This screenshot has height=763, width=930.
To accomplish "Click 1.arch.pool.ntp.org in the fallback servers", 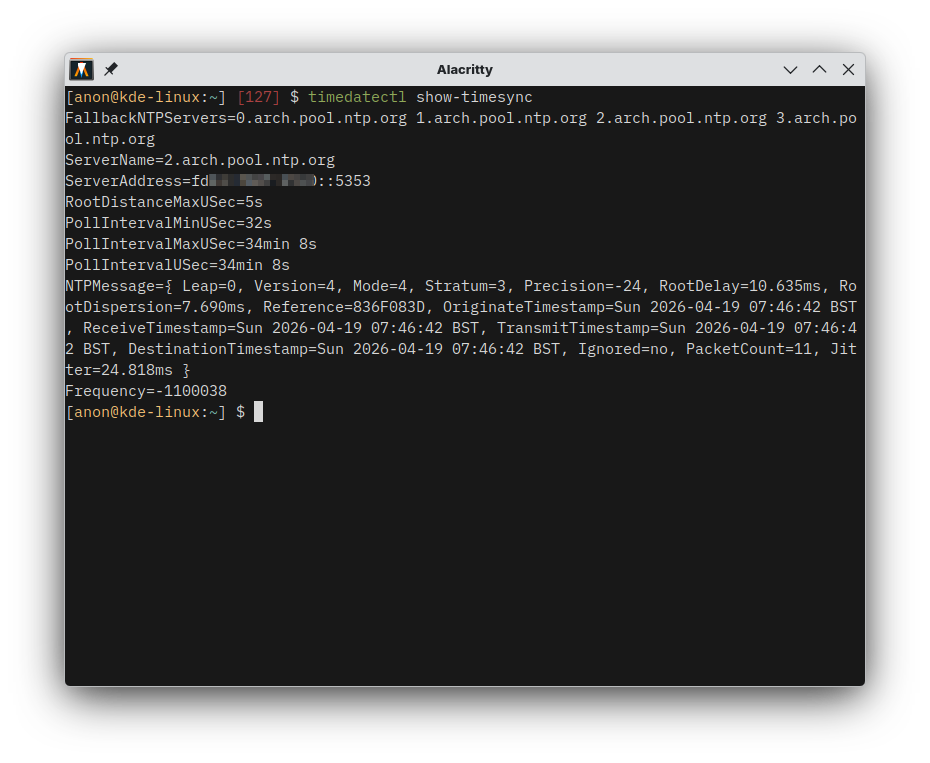I will (501, 119).
